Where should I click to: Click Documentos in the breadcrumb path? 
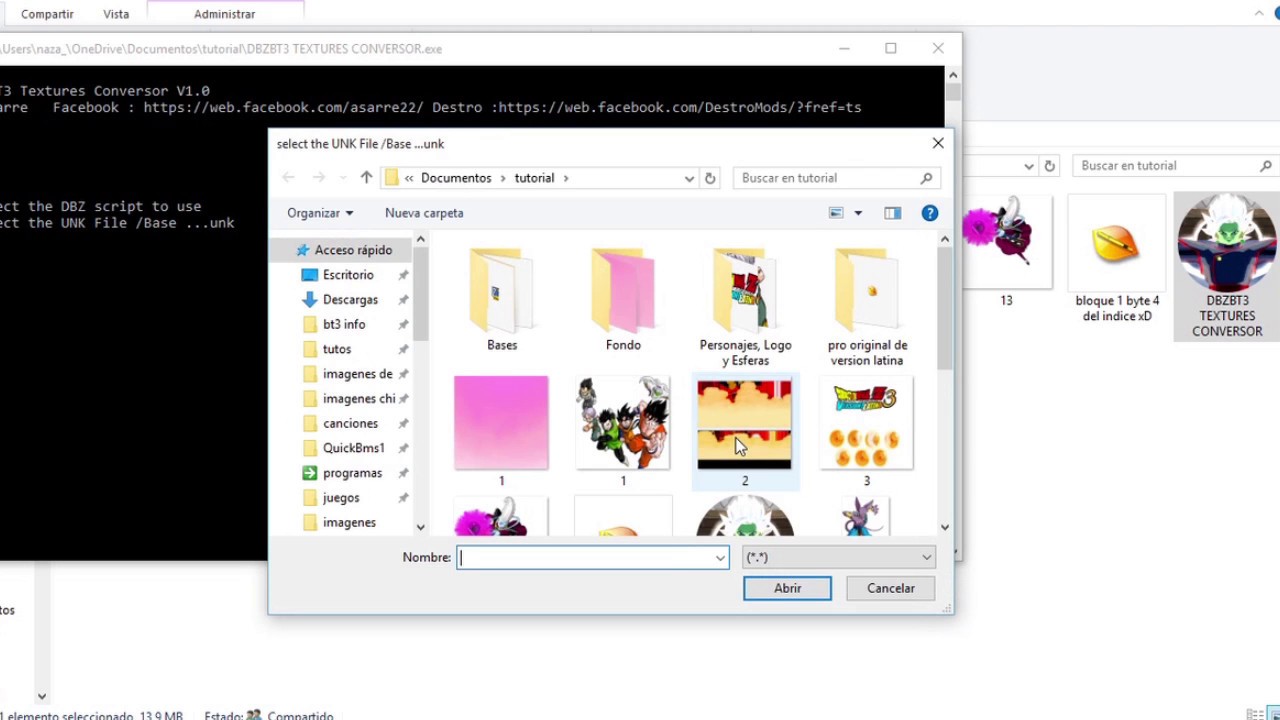(x=456, y=178)
